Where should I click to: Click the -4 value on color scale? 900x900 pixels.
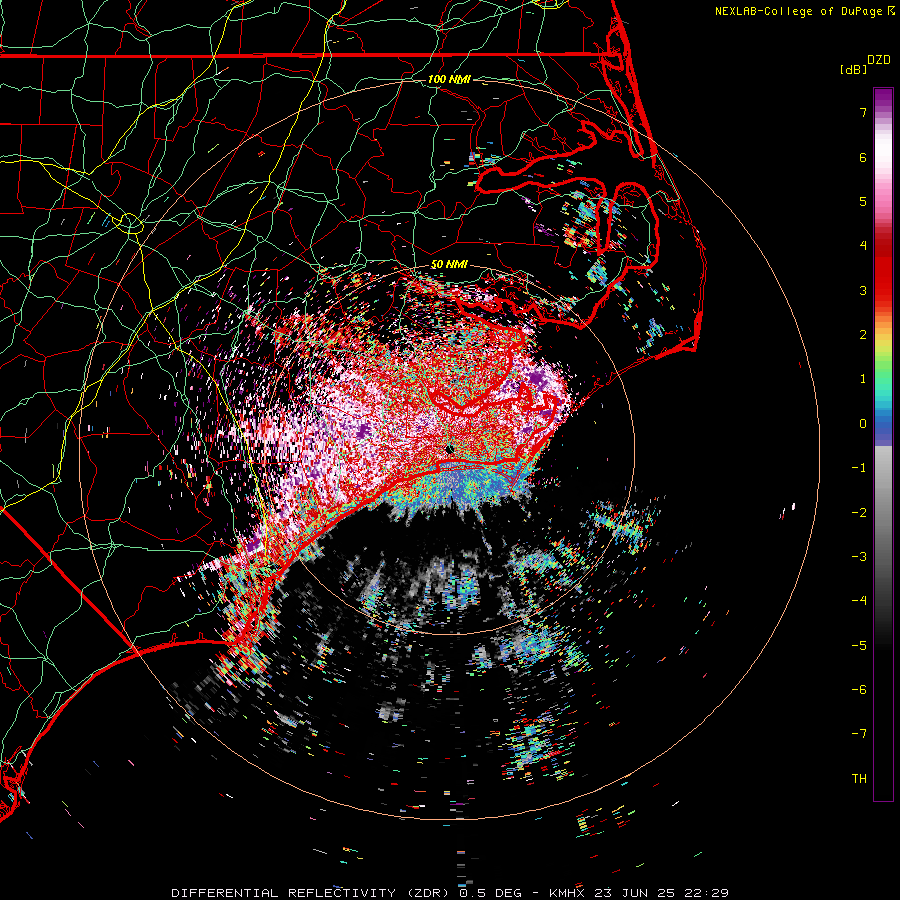859,601
